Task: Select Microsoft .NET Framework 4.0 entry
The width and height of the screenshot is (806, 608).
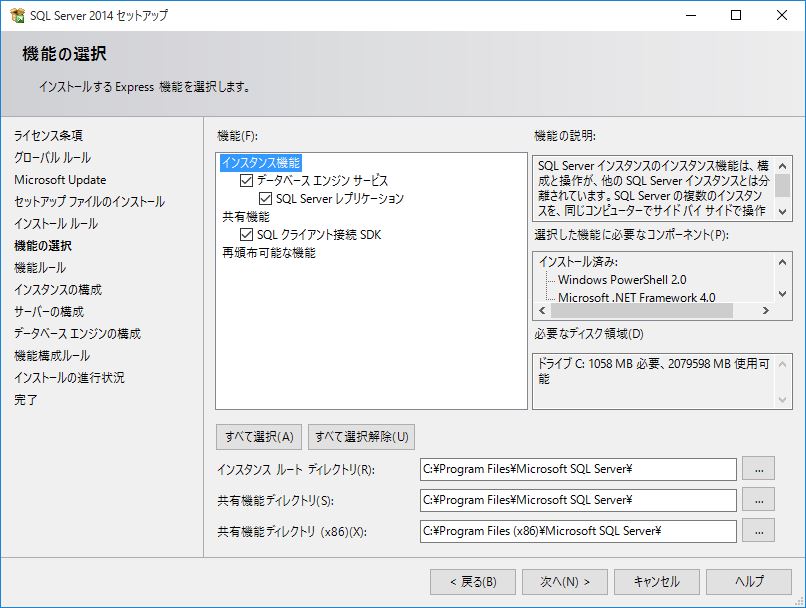Action: coord(636,298)
